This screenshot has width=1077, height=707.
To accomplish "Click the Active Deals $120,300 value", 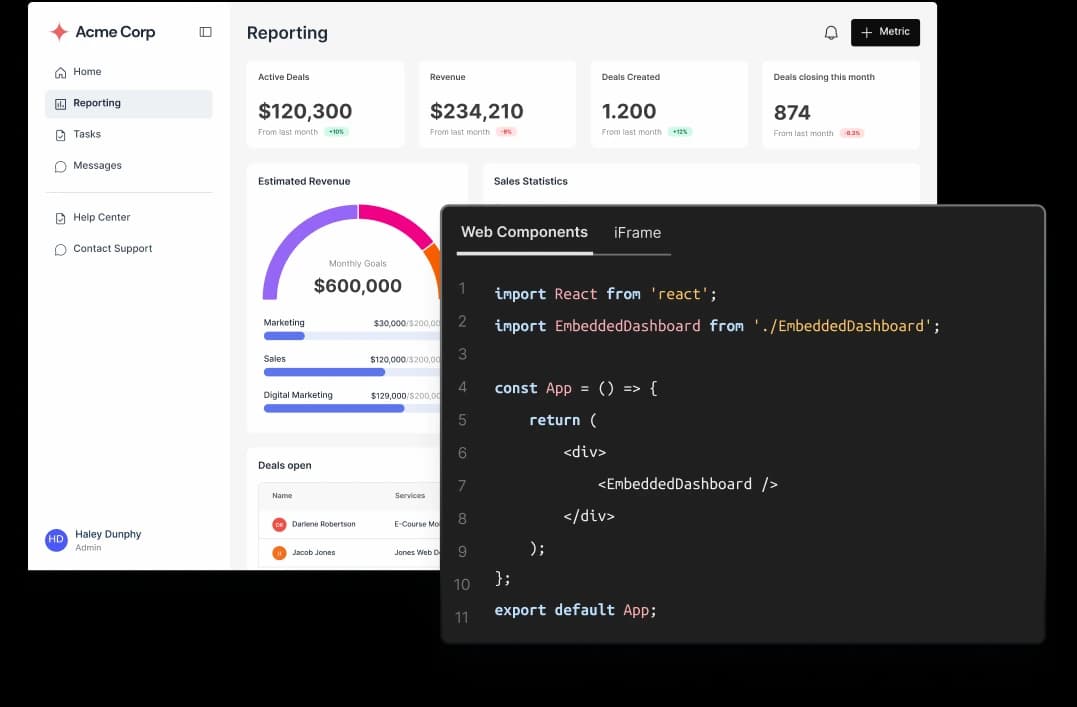I will (305, 111).
